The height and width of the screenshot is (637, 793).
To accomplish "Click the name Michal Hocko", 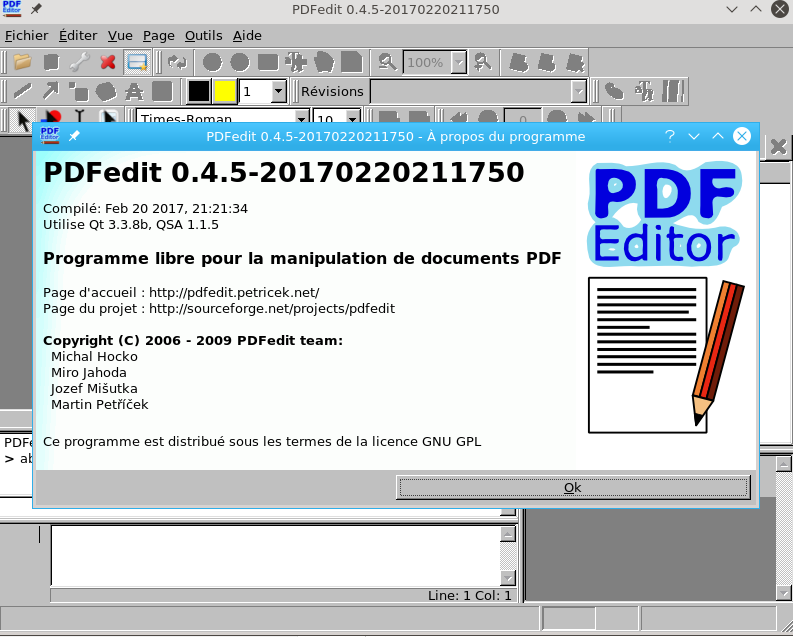I will tap(94, 357).
